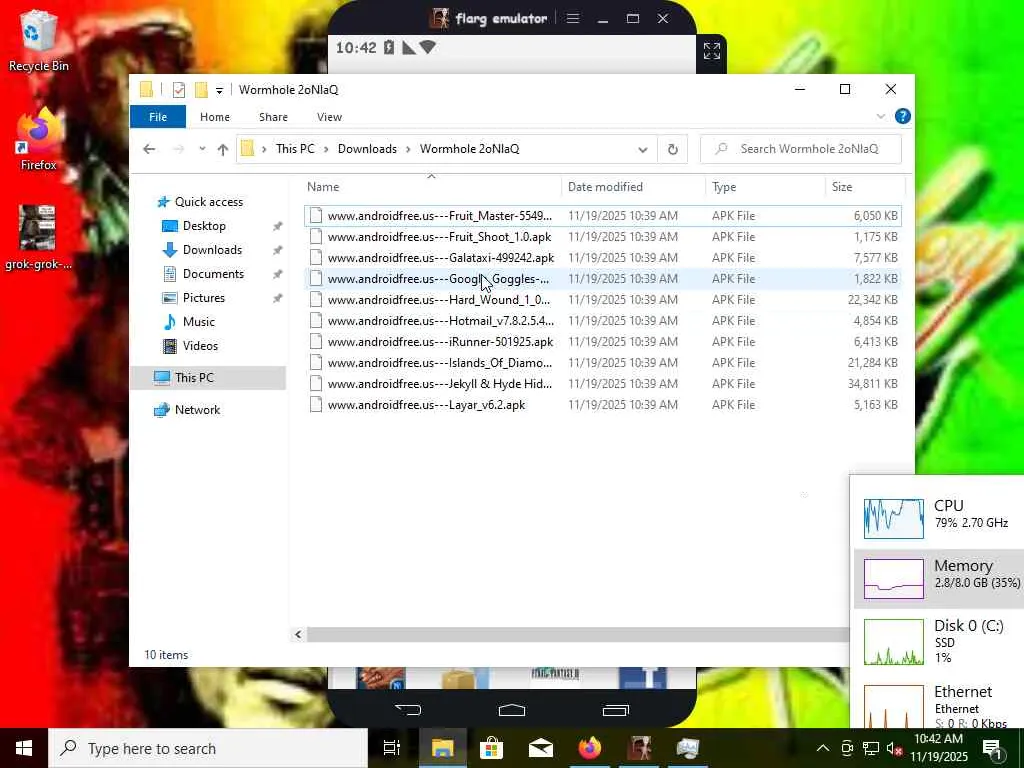
Task: Open Microsoft Store from the taskbar
Action: tap(491, 748)
